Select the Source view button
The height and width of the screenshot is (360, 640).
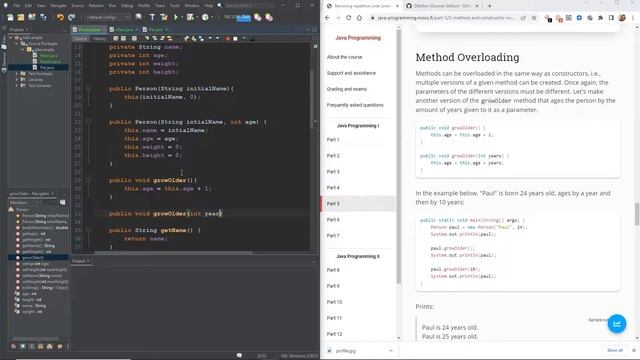pyautogui.click(x=81, y=38)
